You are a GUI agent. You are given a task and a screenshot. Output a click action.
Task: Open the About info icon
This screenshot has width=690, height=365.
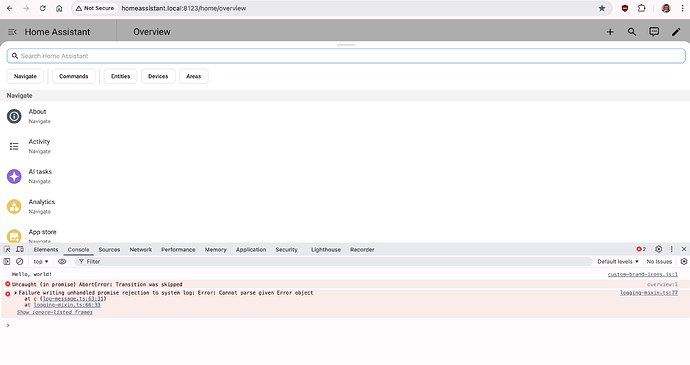tap(14, 116)
